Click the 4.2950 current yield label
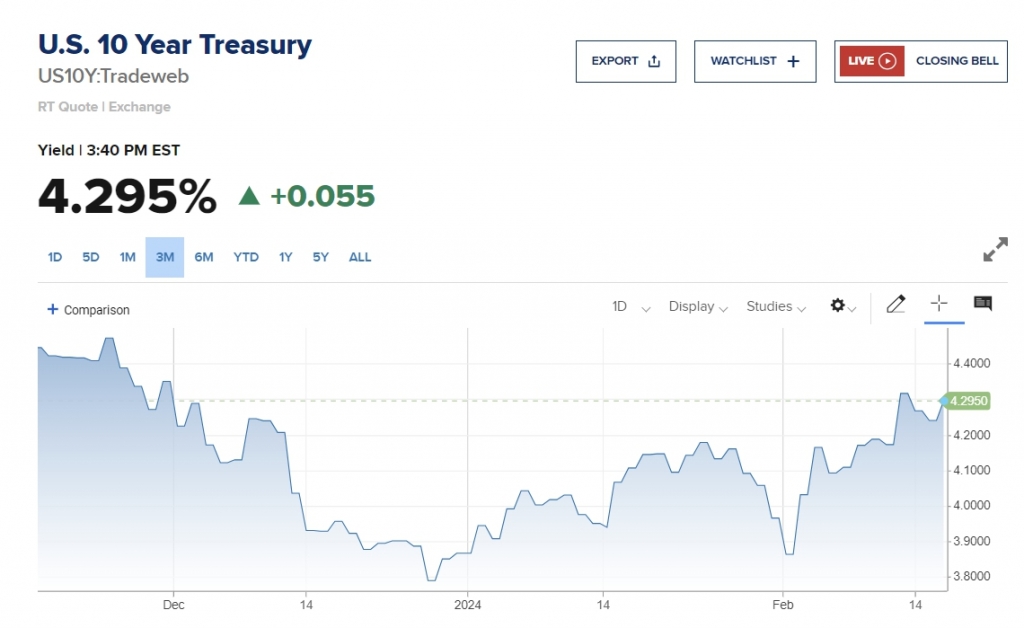The width and height of the screenshot is (1024, 628). pos(967,401)
